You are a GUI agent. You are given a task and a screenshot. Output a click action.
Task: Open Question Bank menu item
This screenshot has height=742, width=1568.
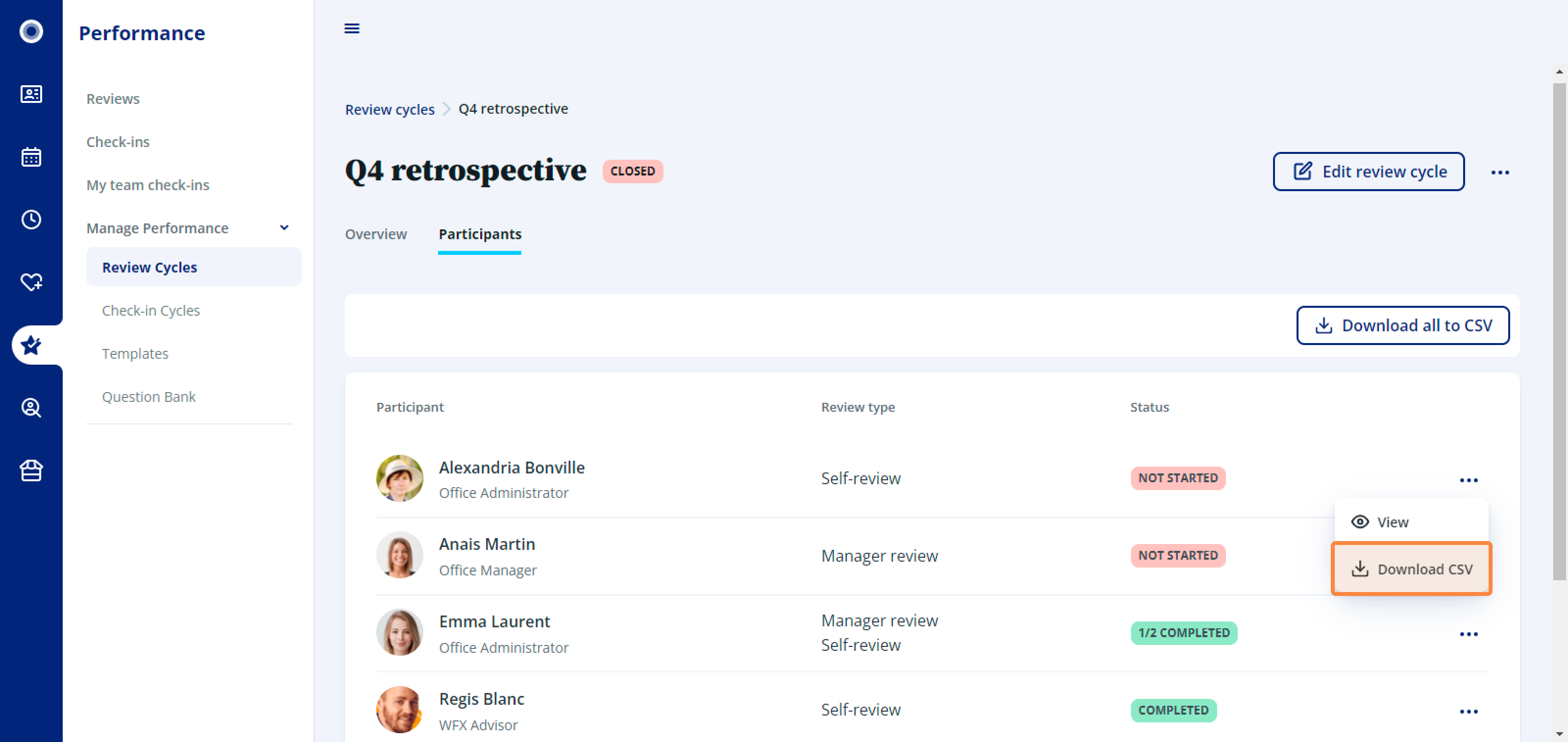click(x=148, y=397)
